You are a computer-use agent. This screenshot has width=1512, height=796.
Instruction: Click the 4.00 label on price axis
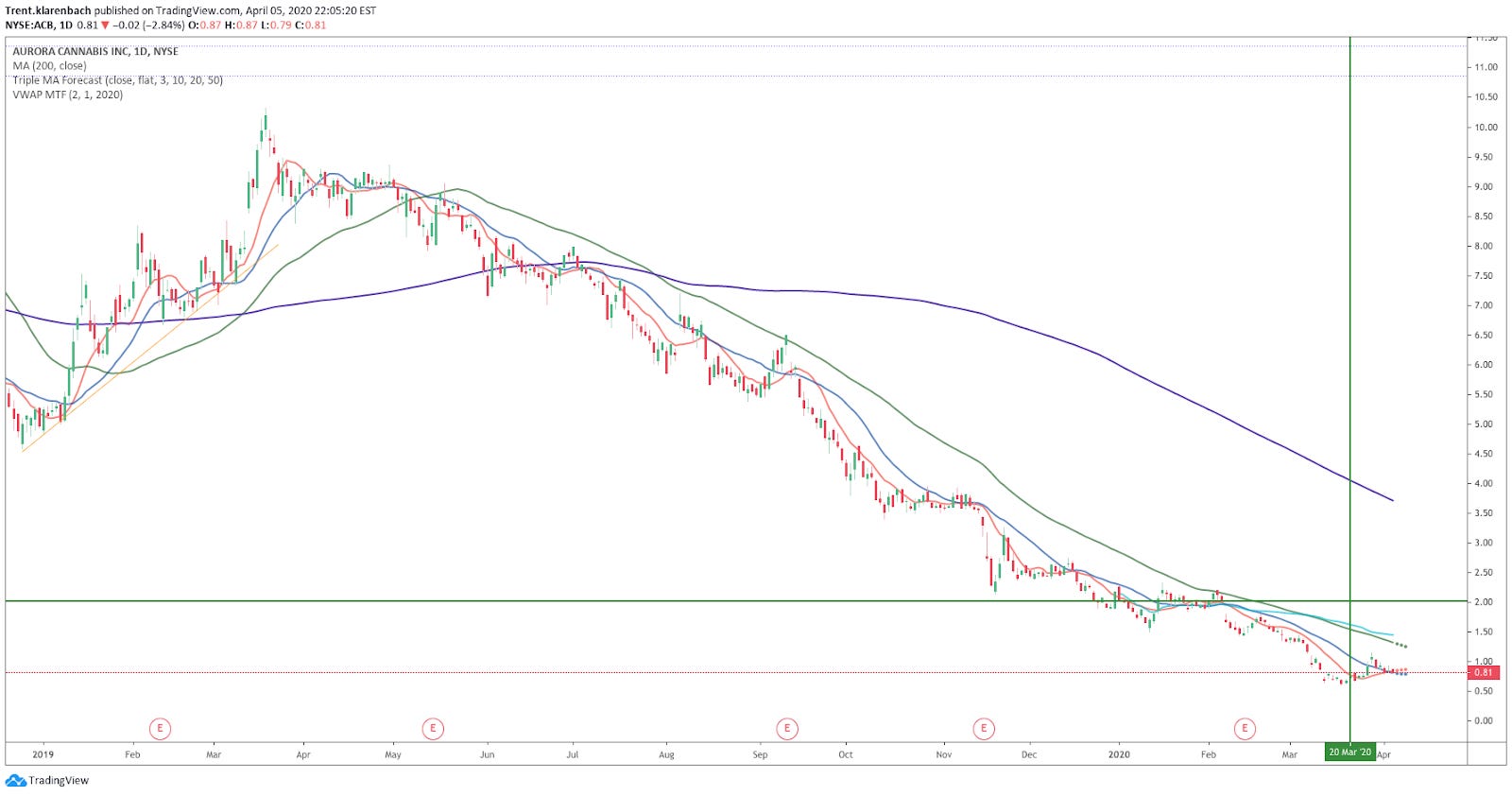(1484, 483)
